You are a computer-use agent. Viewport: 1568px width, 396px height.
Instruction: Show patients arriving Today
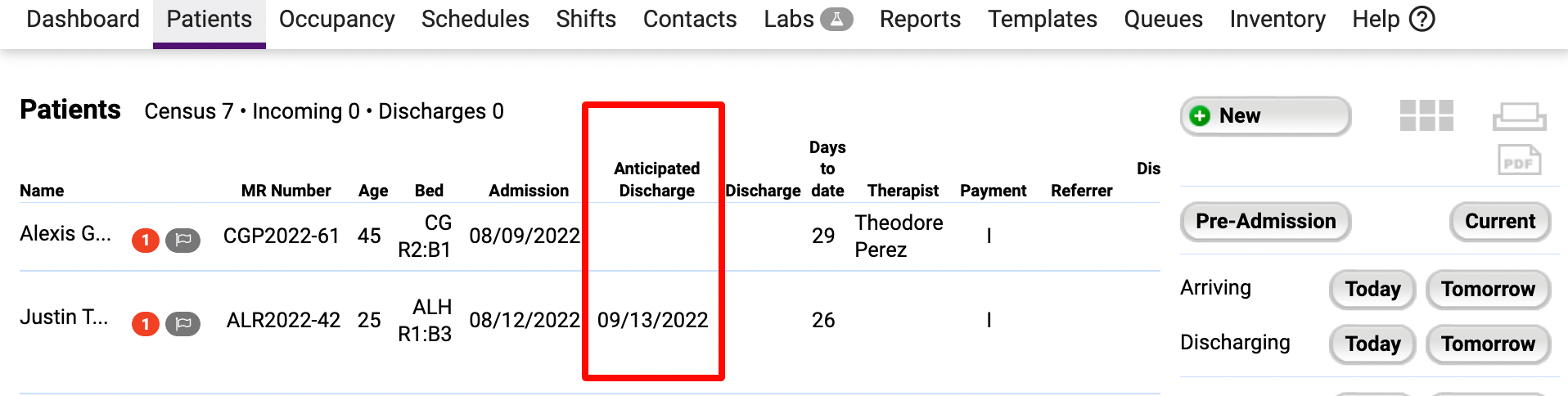tap(1372, 289)
